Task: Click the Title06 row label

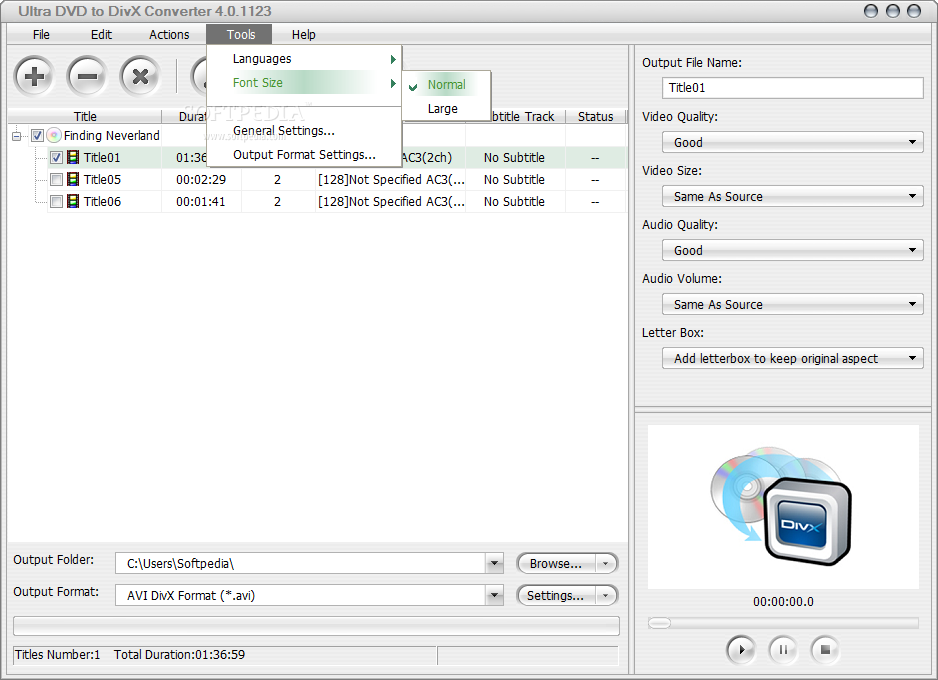Action: 102,202
